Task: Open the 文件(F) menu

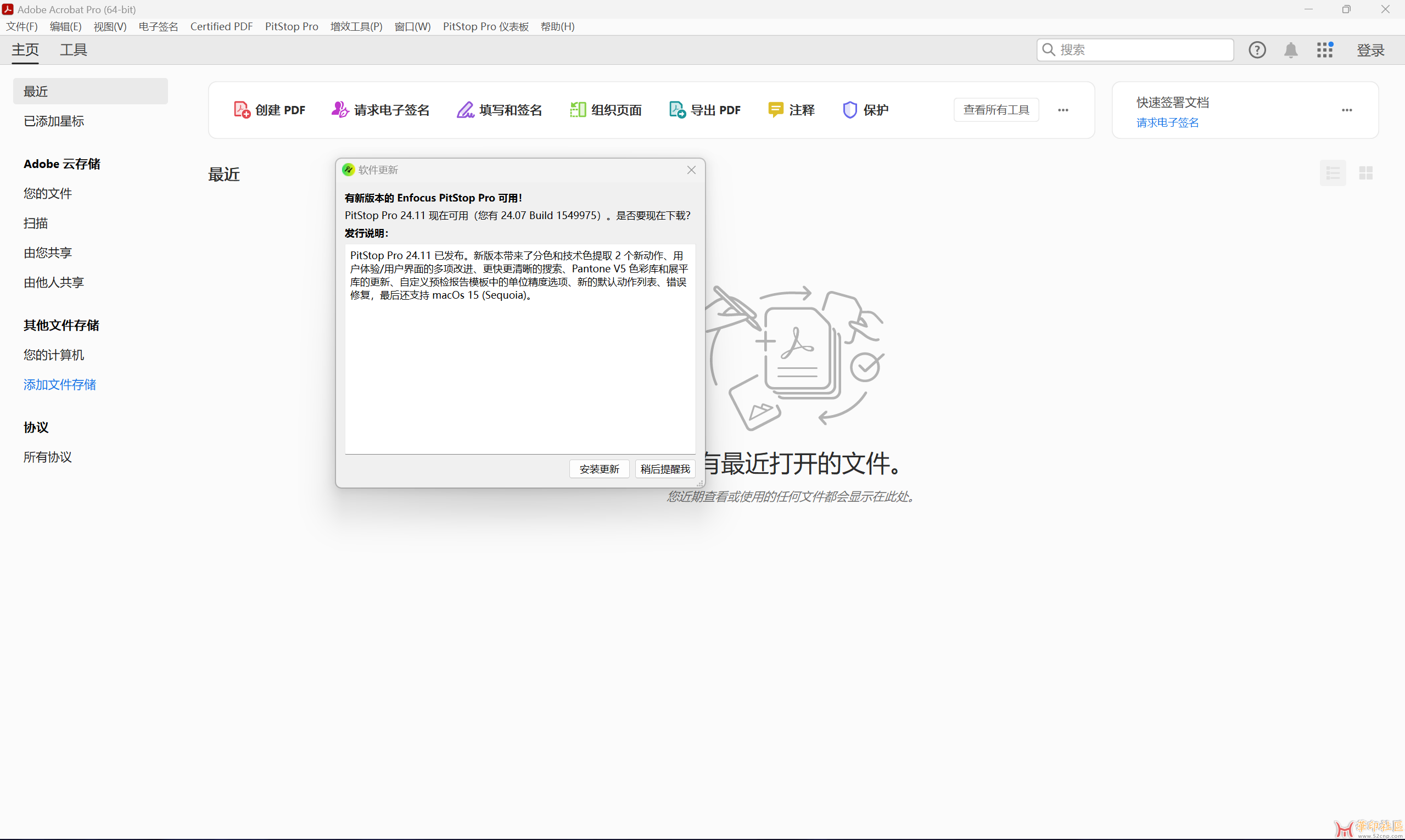Action: [x=22, y=26]
